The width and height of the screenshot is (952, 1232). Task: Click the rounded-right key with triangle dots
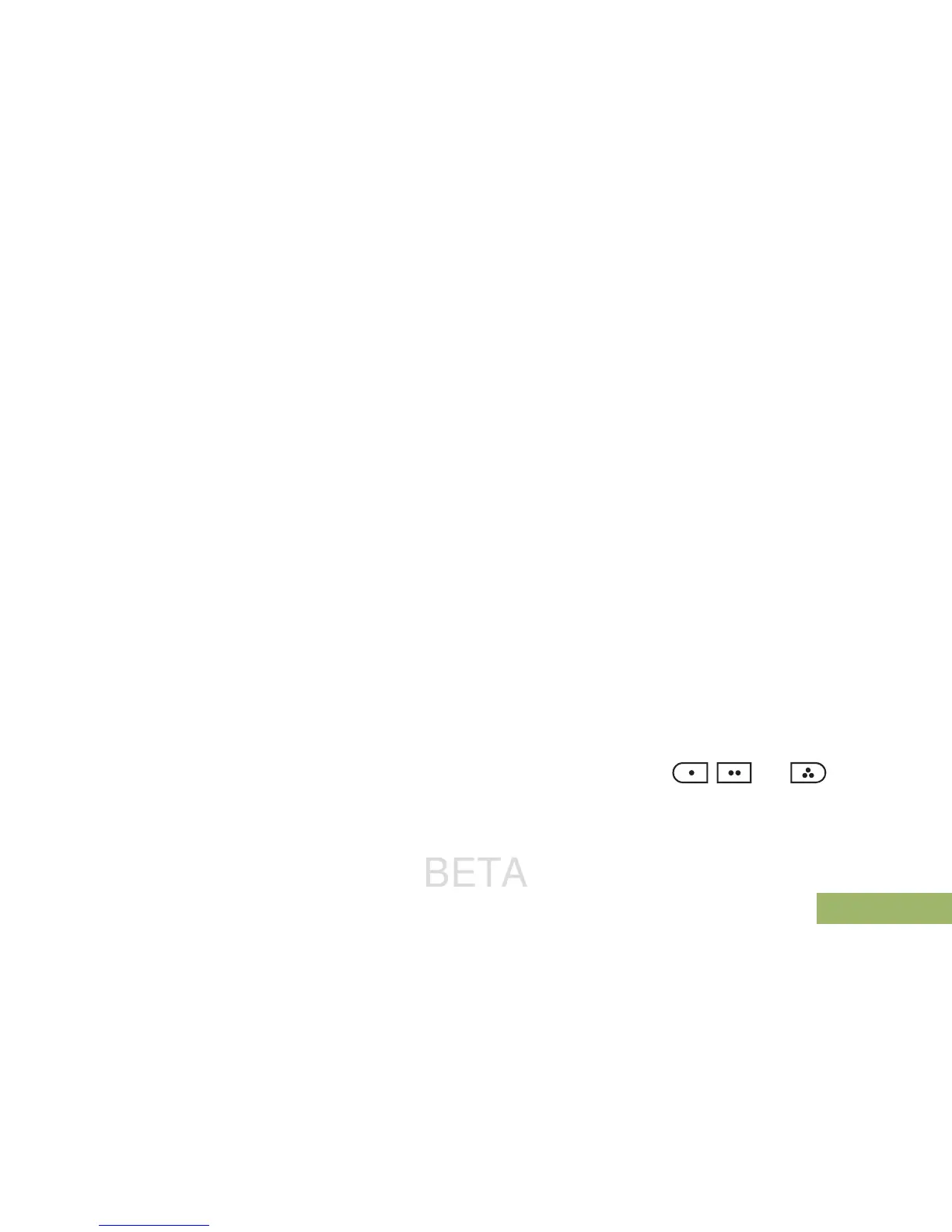[808, 774]
